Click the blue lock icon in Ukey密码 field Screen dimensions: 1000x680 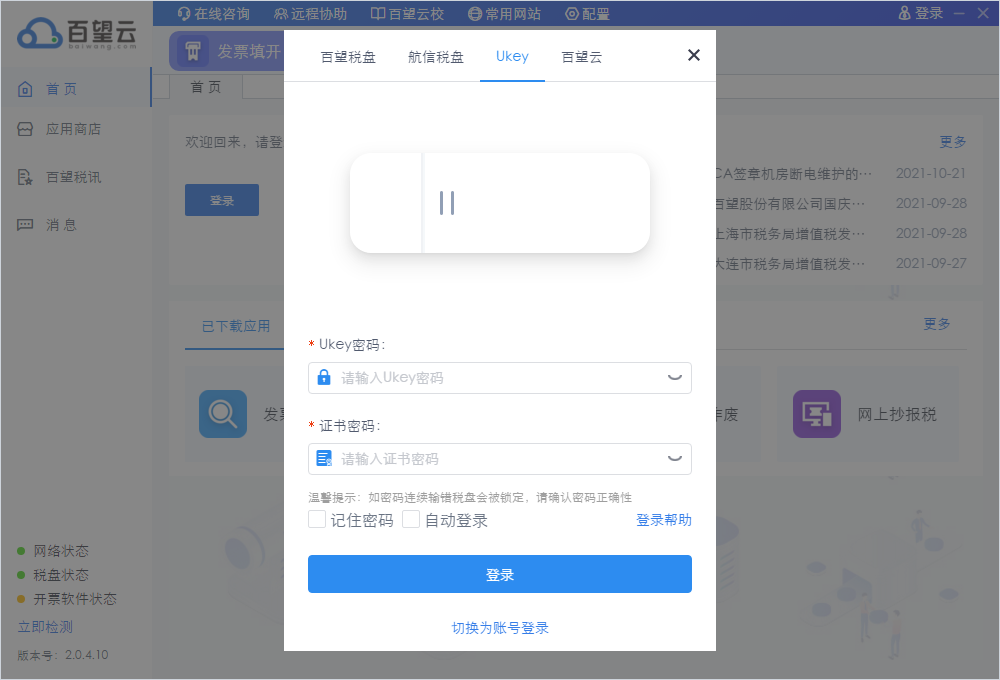324,377
